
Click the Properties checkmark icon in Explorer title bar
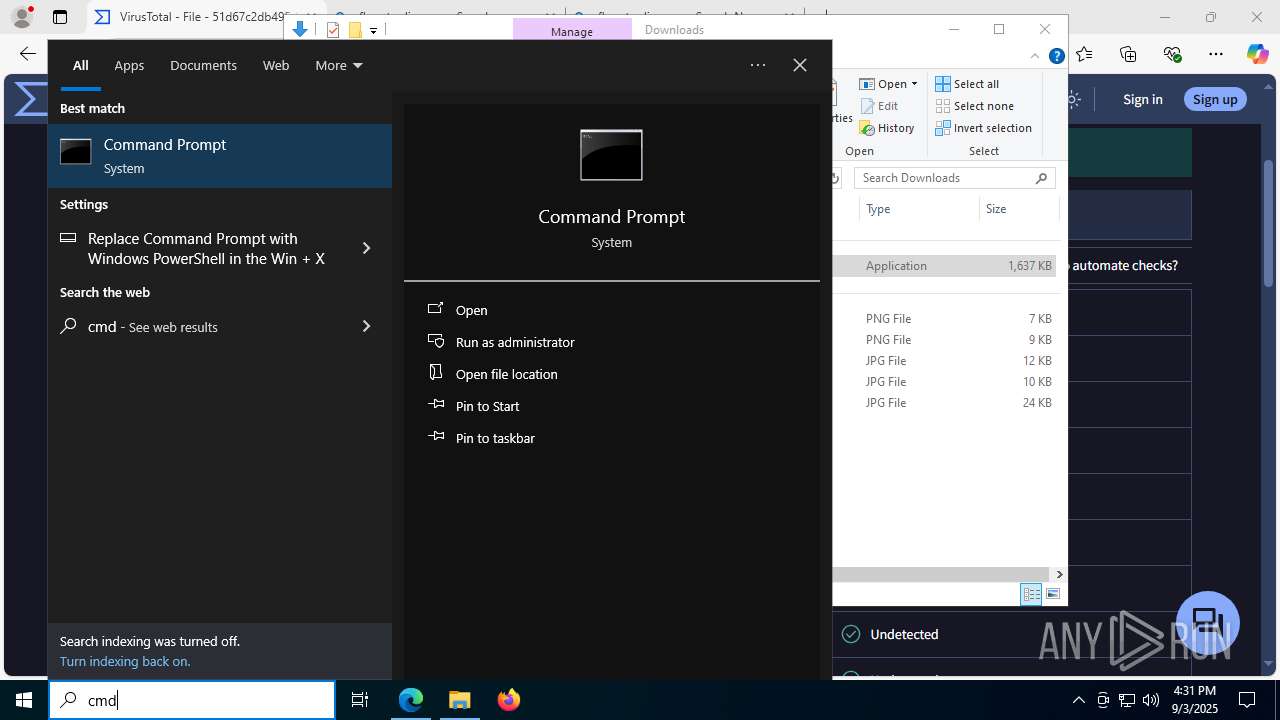[333, 30]
